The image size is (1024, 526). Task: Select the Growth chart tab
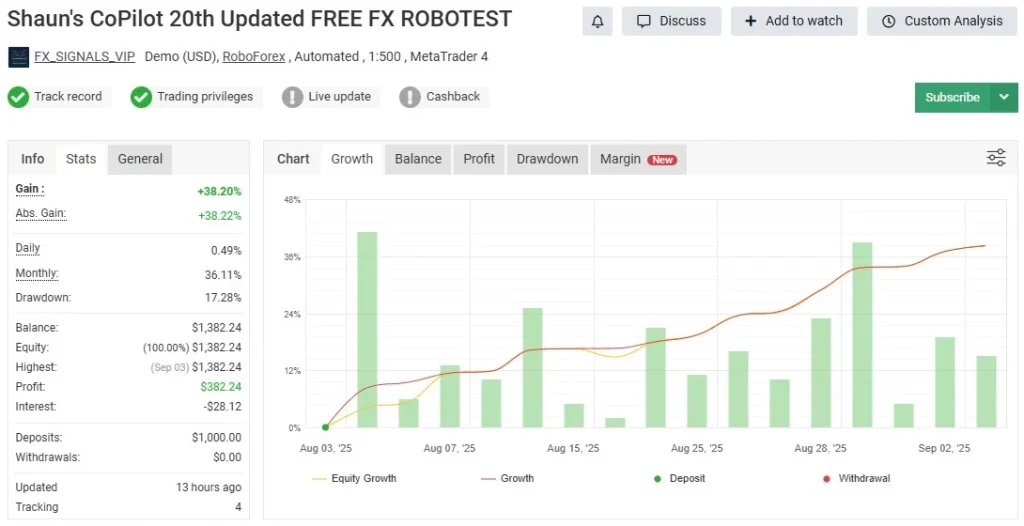coord(352,159)
